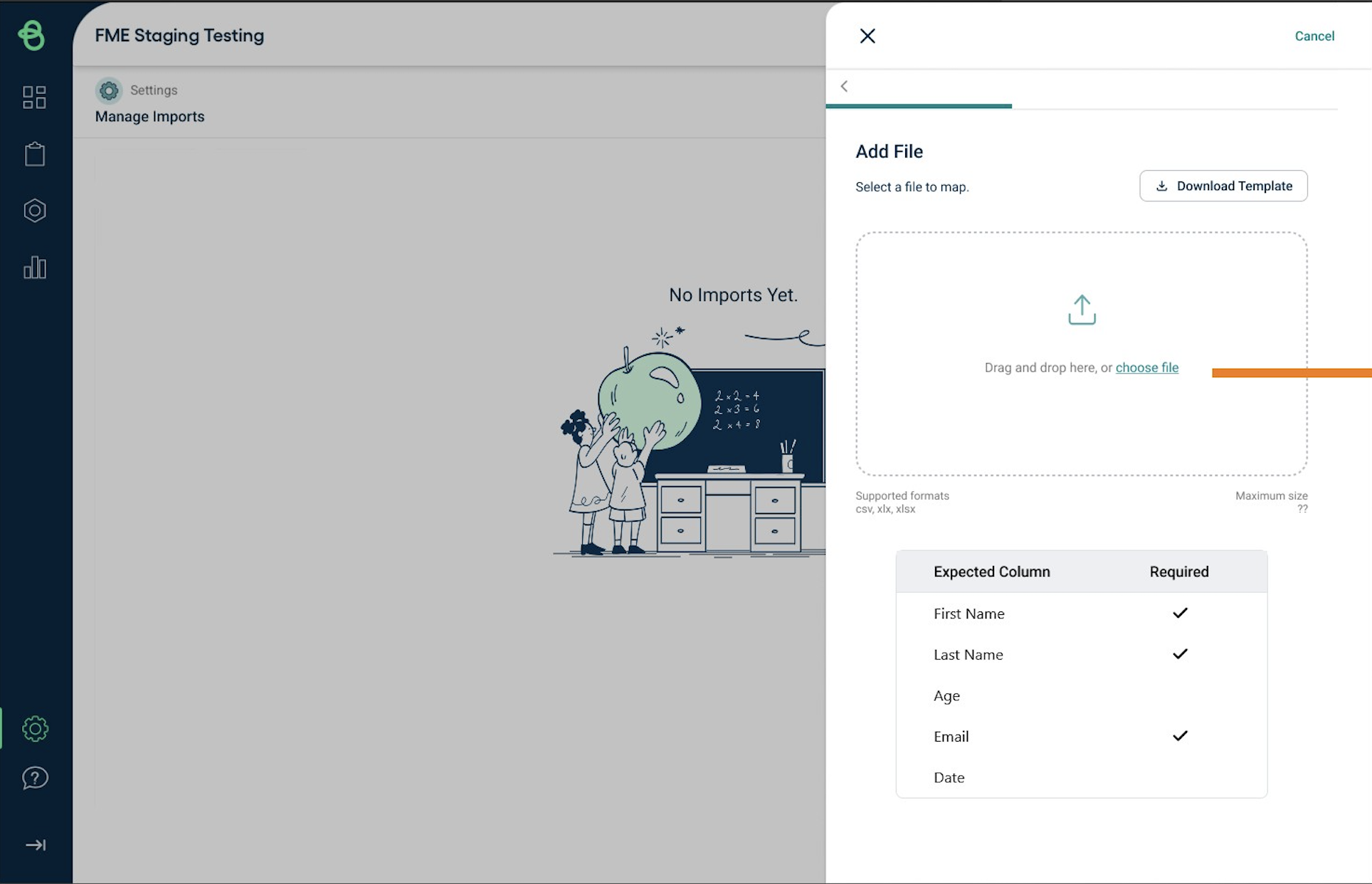The image size is (1372, 884).
Task: Click the Settings breadcrumb gear icon
Action: 109,90
